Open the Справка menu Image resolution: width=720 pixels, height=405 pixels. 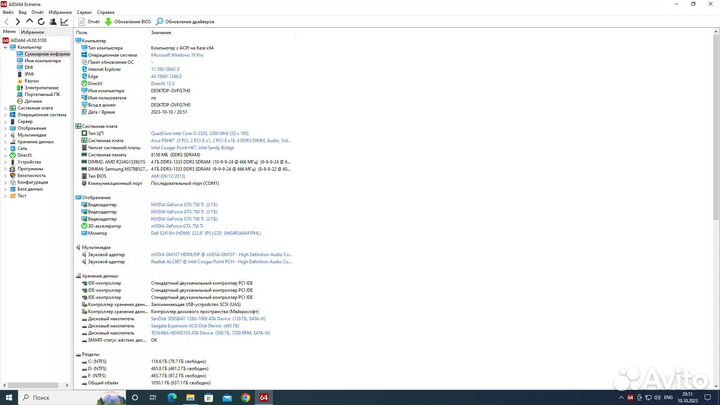106,12
